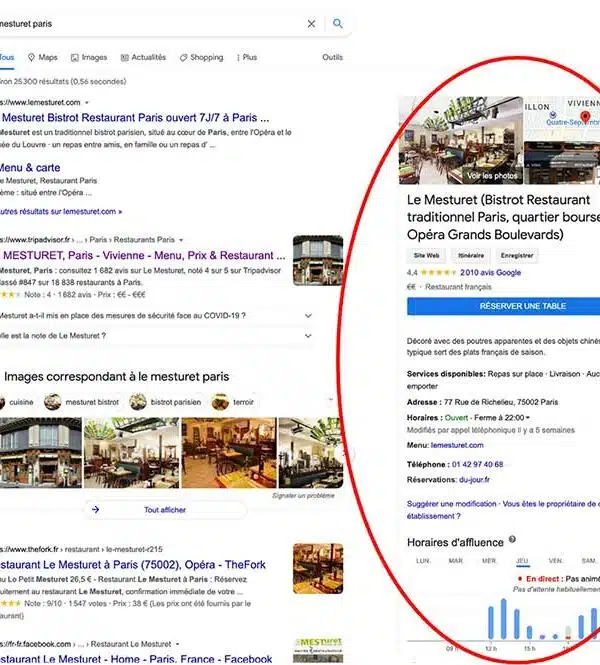The width and height of the screenshot is (600, 665).
Task: Click the Voir les photos thumbnail
Action: tap(492, 175)
